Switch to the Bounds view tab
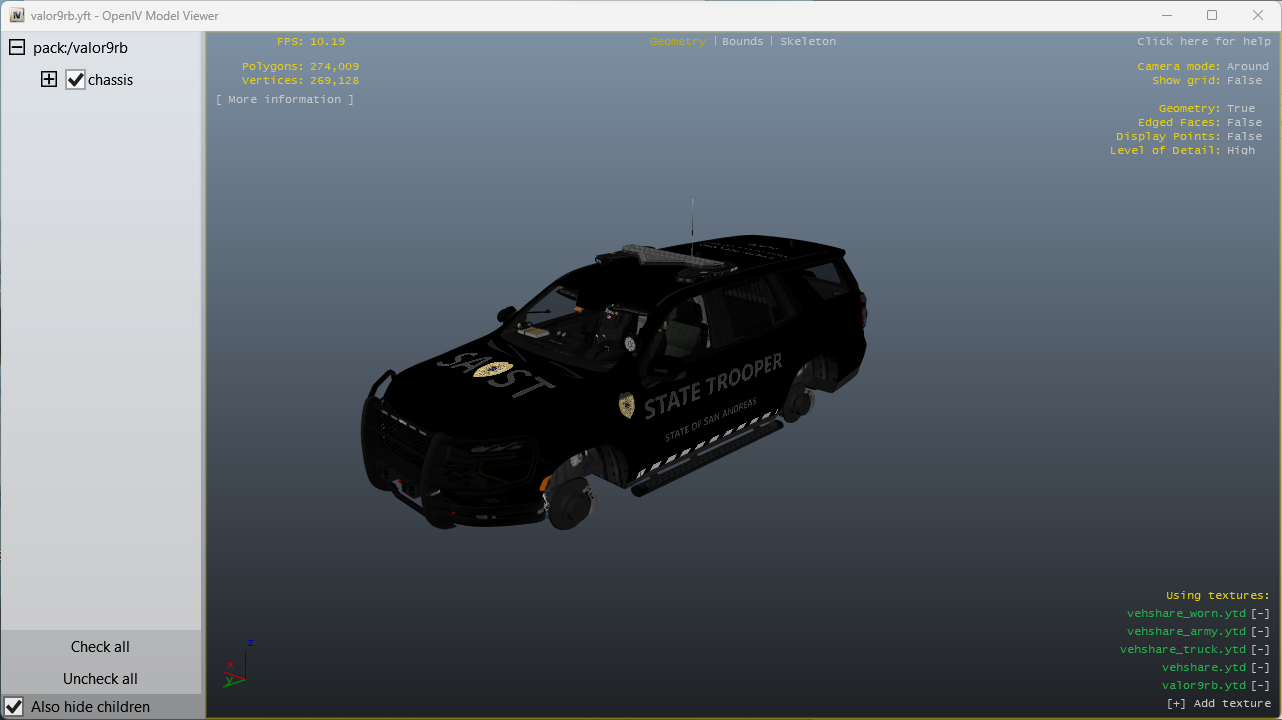 742,42
